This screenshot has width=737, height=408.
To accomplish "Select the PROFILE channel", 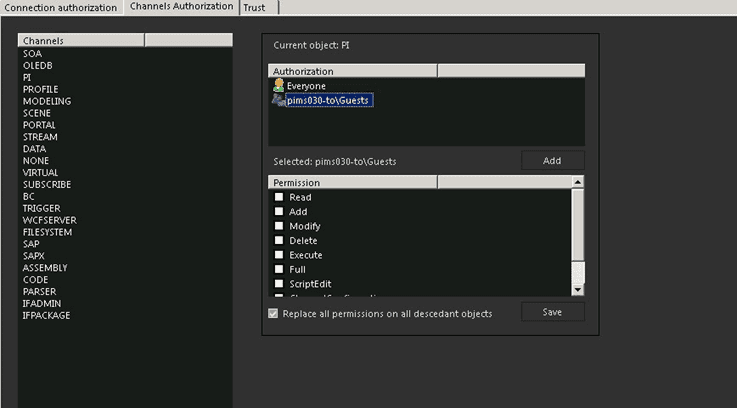I will pyautogui.click(x=40, y=89).
